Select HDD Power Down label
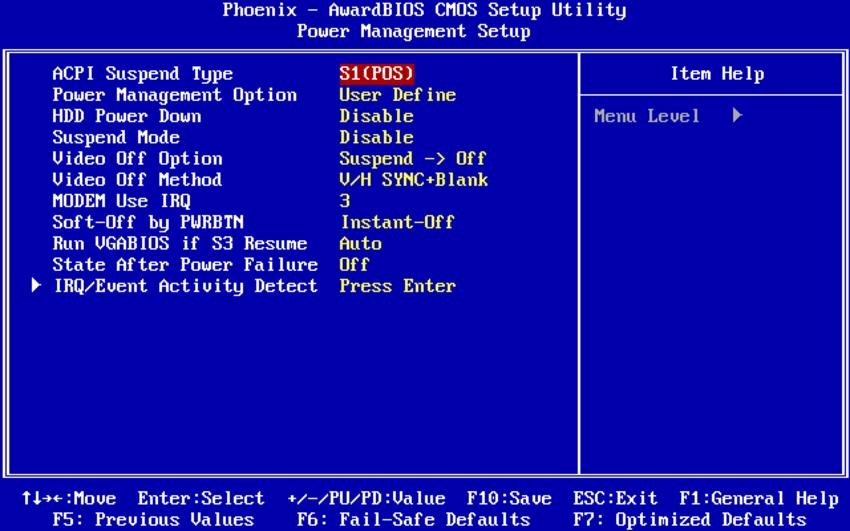Viewport: 850px width, 531px height. 127,116
